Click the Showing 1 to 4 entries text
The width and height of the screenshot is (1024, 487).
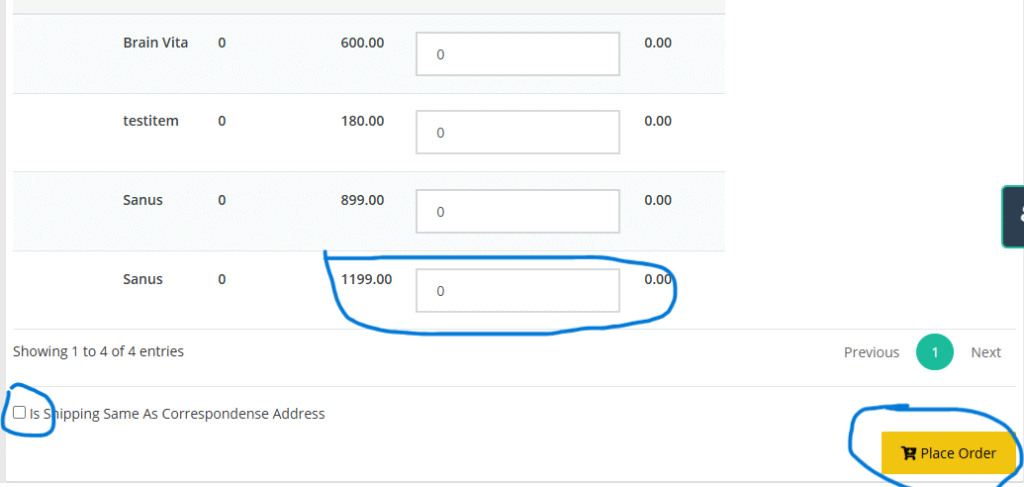(x=98, y=351)
